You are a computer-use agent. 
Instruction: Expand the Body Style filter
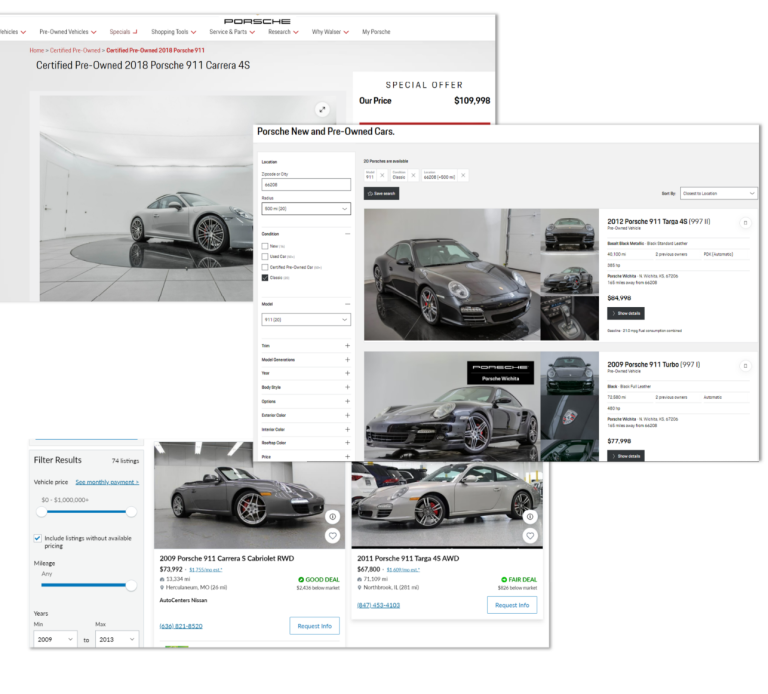(347, 387)
